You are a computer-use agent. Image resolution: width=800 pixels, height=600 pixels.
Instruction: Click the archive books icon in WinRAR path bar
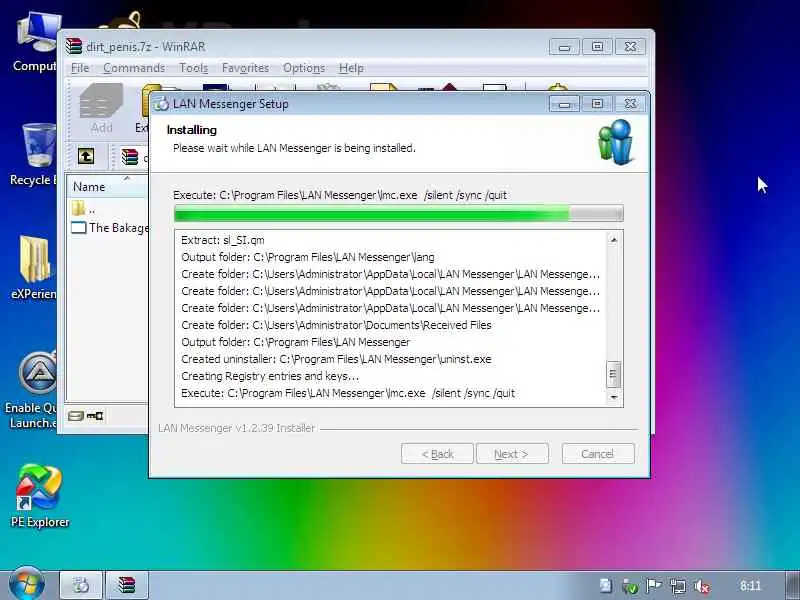(130, 157)
